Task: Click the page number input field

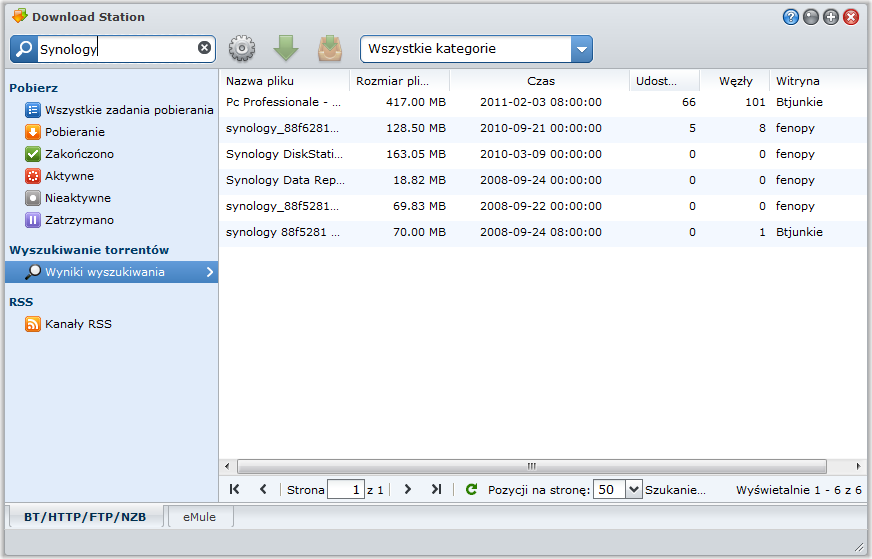Action: pos(346,489)
